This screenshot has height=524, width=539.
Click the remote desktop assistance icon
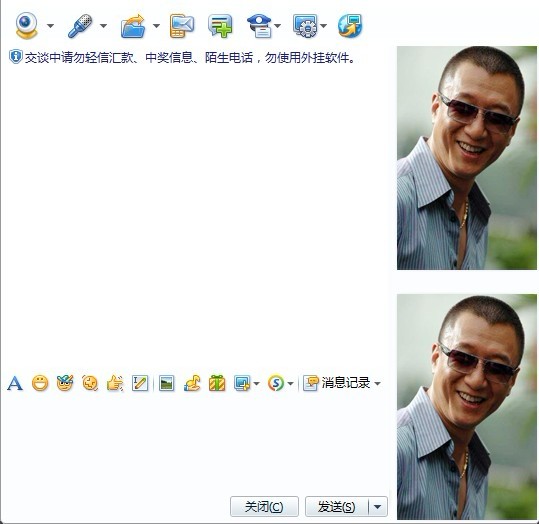pos(305,25)
